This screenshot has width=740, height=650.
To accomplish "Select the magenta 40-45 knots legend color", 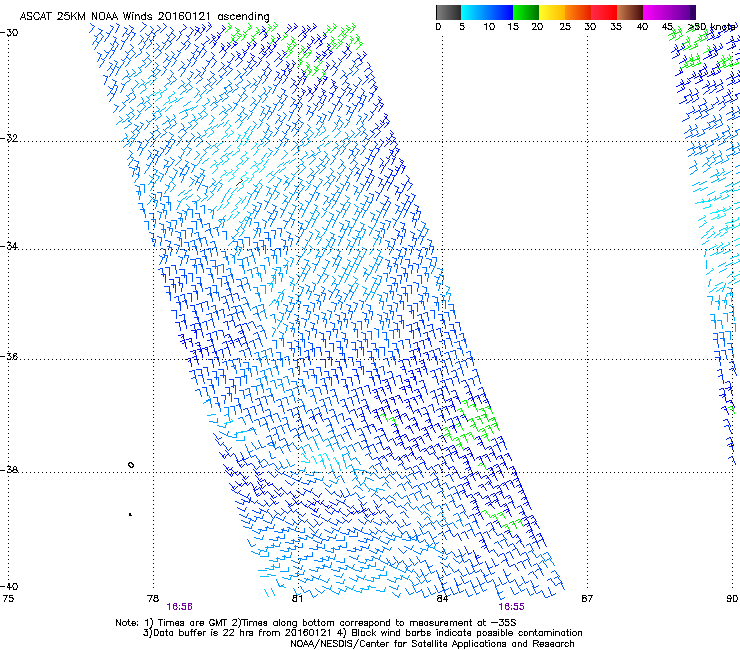I will click(656, 12).
